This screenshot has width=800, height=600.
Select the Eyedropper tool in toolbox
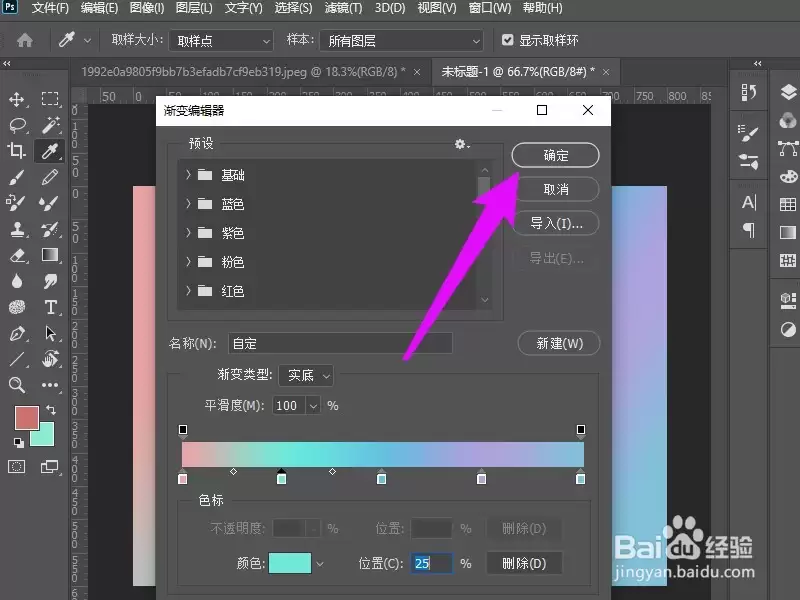pyautogui.click(x=50, y=151)
